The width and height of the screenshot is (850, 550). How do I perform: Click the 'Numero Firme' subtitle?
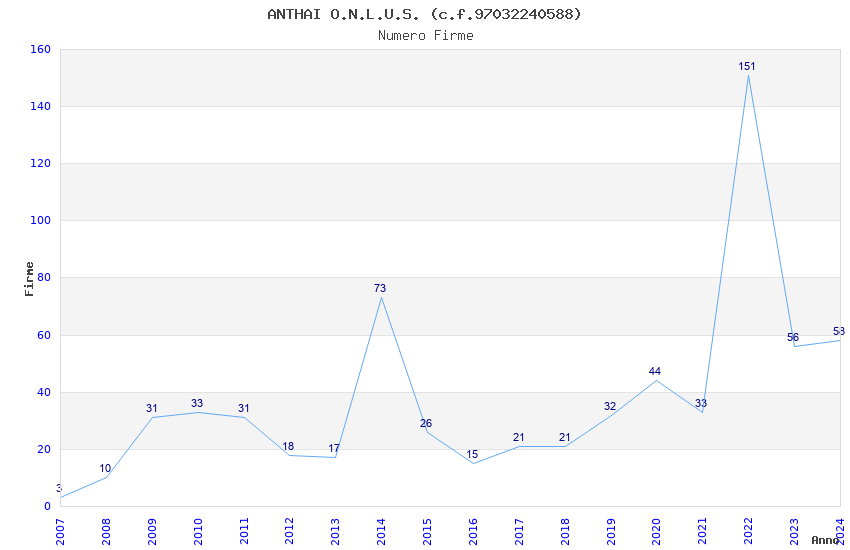426,35
